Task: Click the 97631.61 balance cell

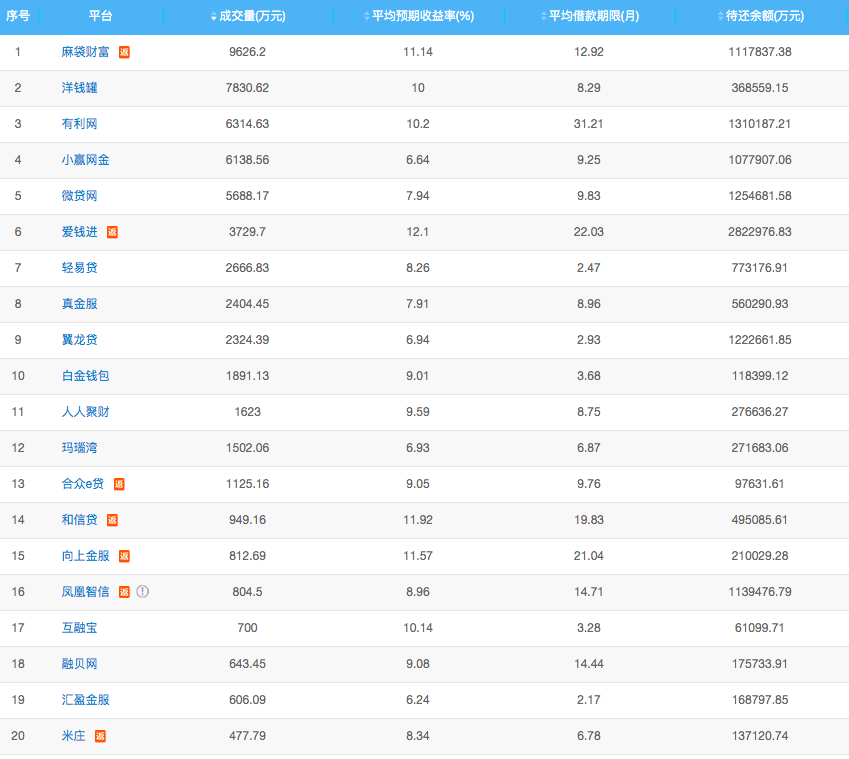Action: coord(760,484)
